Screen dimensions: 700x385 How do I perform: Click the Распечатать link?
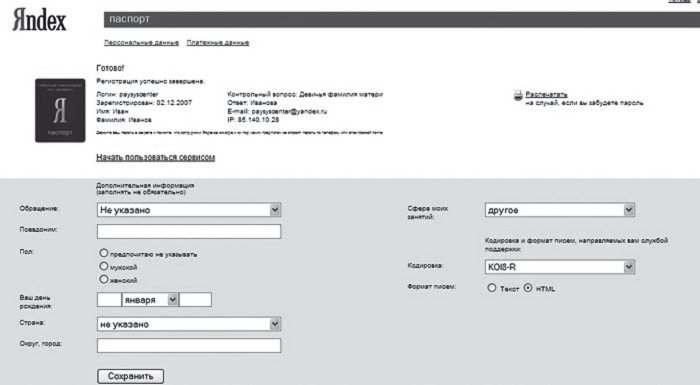(546, 94)
